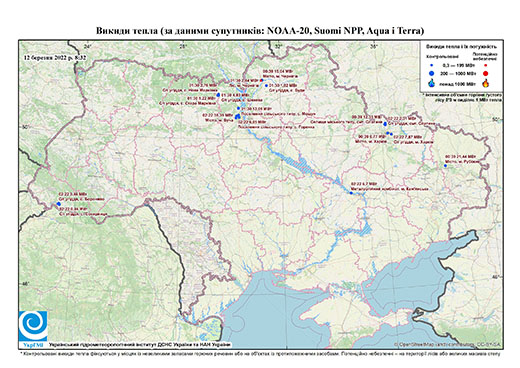Select the blue marker in western Ukraine
Screen dimensions: 520x368
pos(59,204)
